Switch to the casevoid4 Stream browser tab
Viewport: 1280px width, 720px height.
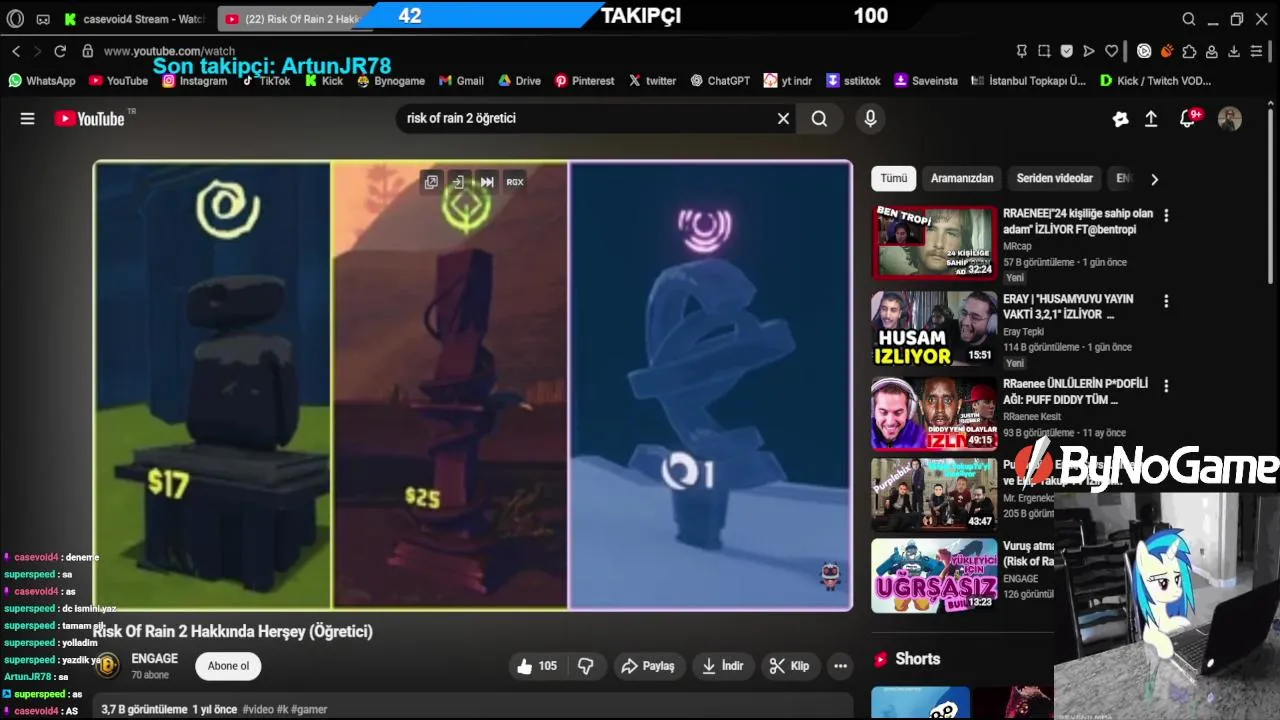click(x=135, y=19)
